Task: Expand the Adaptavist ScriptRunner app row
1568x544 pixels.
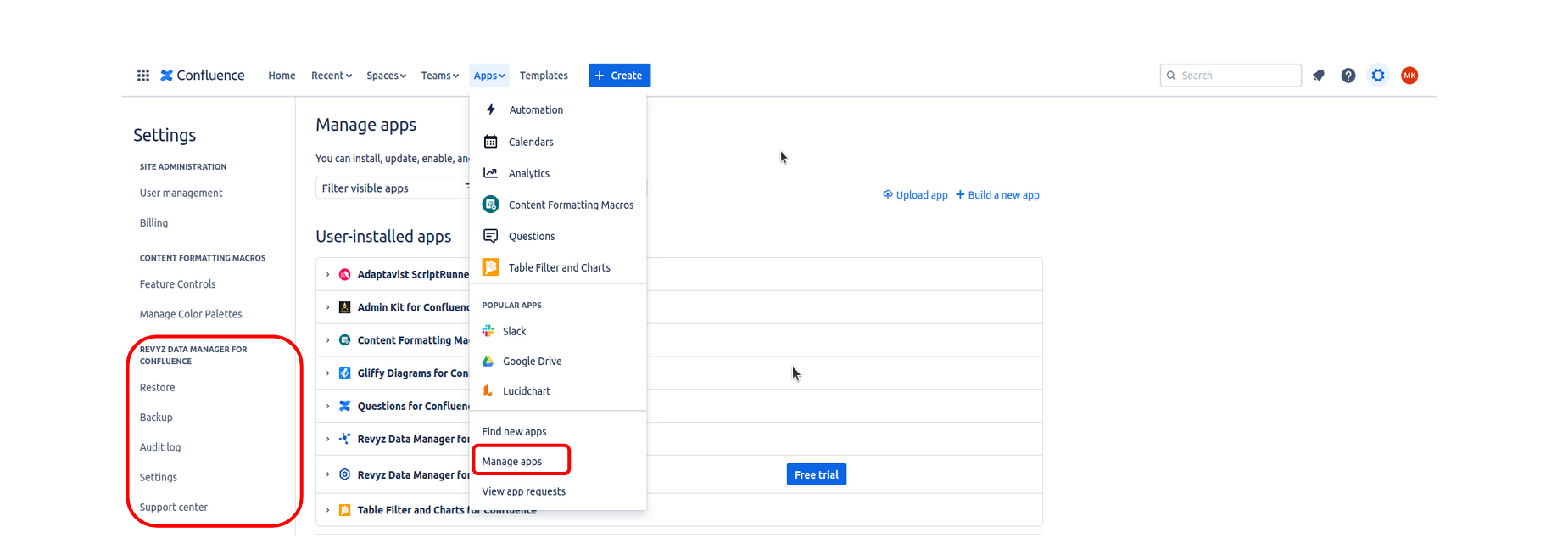Action: pyautogui.click(x=328, y=274)
